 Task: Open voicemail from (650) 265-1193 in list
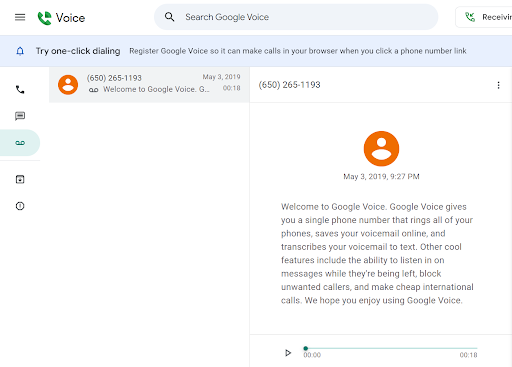[149, 85]
